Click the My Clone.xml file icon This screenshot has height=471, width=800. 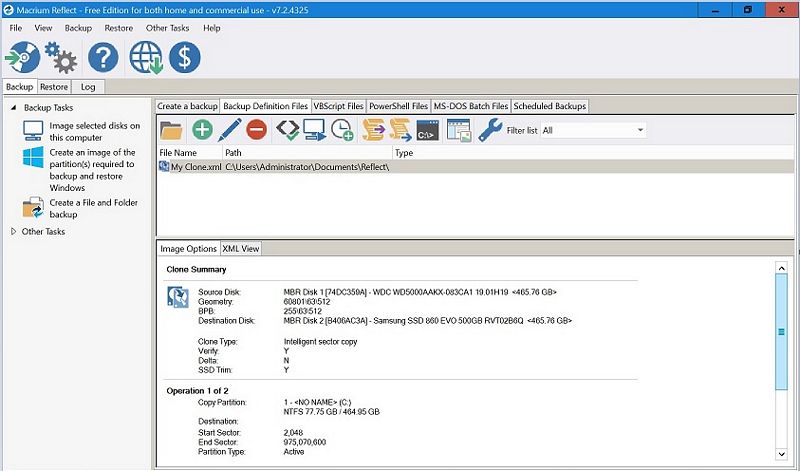pyautogui.click(x=164, y=166)
